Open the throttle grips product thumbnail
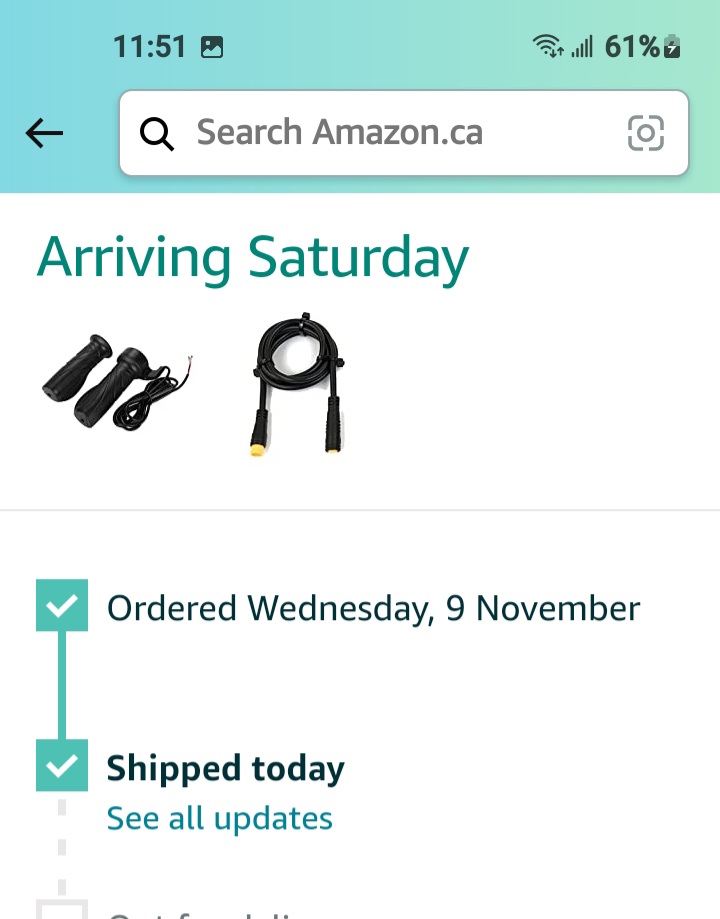Image resolution: width=720 pixels, height=919 pixels. [x=118, y=383]
